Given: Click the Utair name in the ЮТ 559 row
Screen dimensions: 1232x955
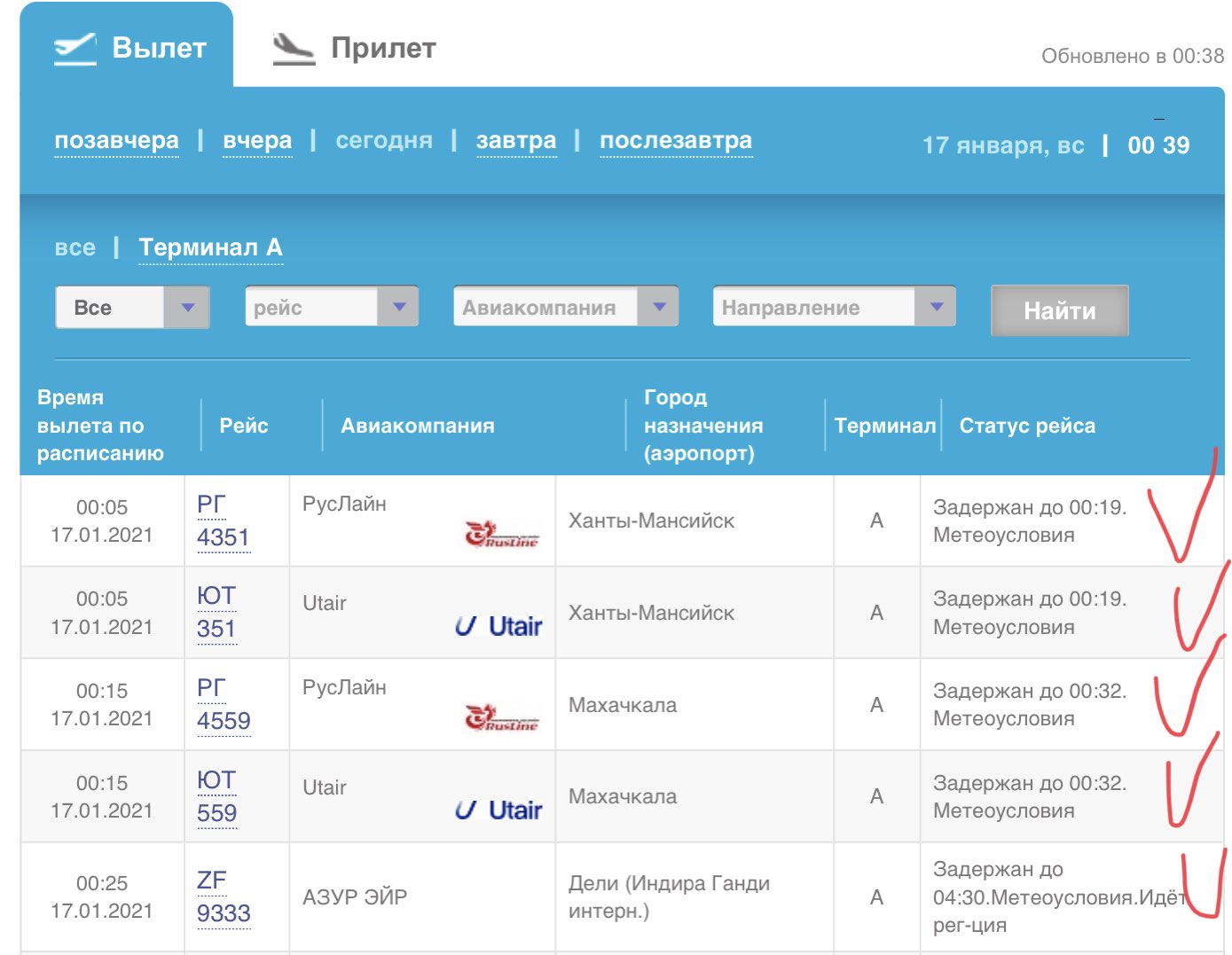Looking at the screenshot, I should pyautogui.click(x=325, y=787).
